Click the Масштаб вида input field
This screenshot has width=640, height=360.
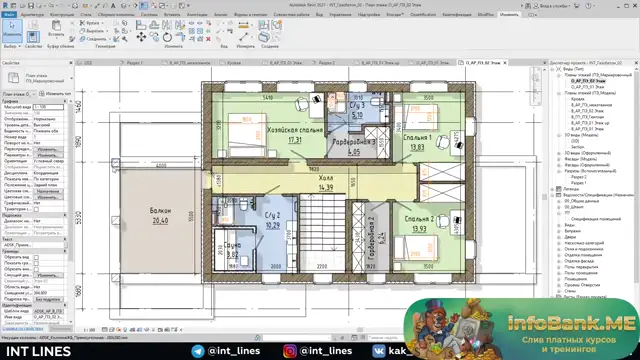click(x=48, y=107)
